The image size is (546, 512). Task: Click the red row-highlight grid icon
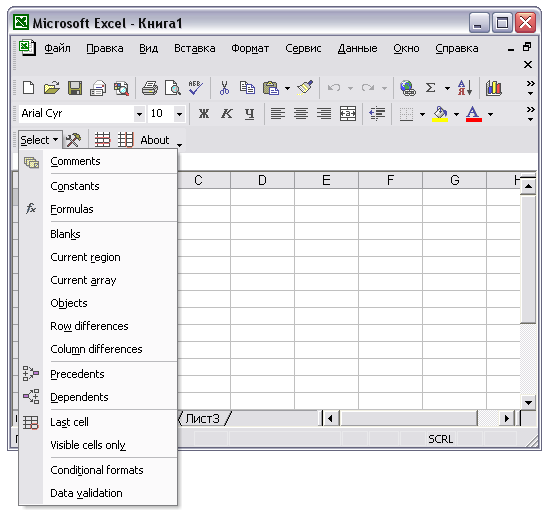click(x=103, y=140)
